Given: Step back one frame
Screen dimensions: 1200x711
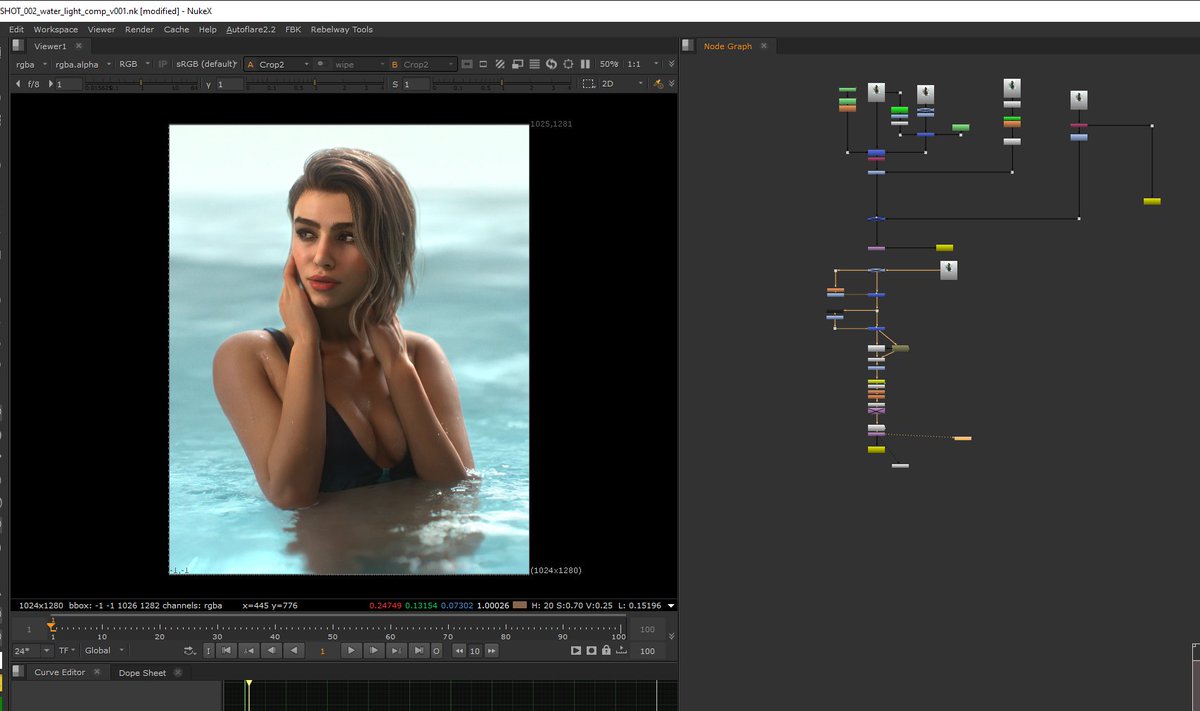Looking at the screenshot, I should point(271,651).
